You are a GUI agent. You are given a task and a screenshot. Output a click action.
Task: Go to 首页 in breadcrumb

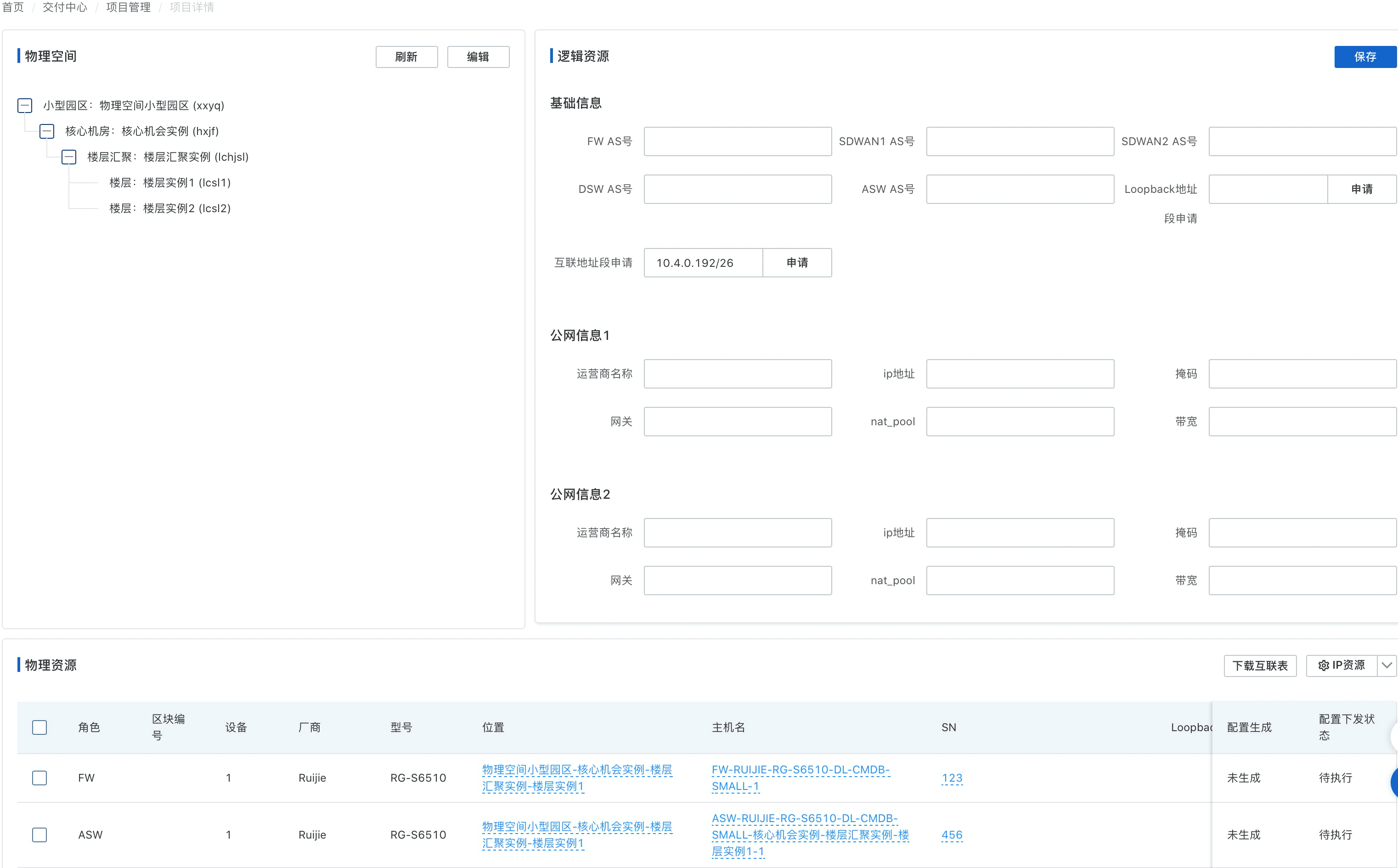click(12, 7)
